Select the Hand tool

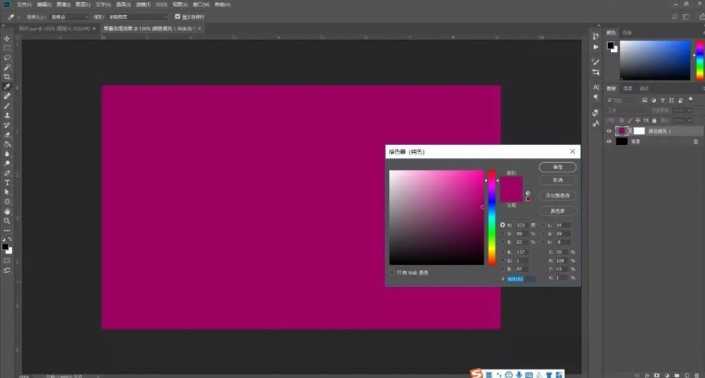click(7, 211)
